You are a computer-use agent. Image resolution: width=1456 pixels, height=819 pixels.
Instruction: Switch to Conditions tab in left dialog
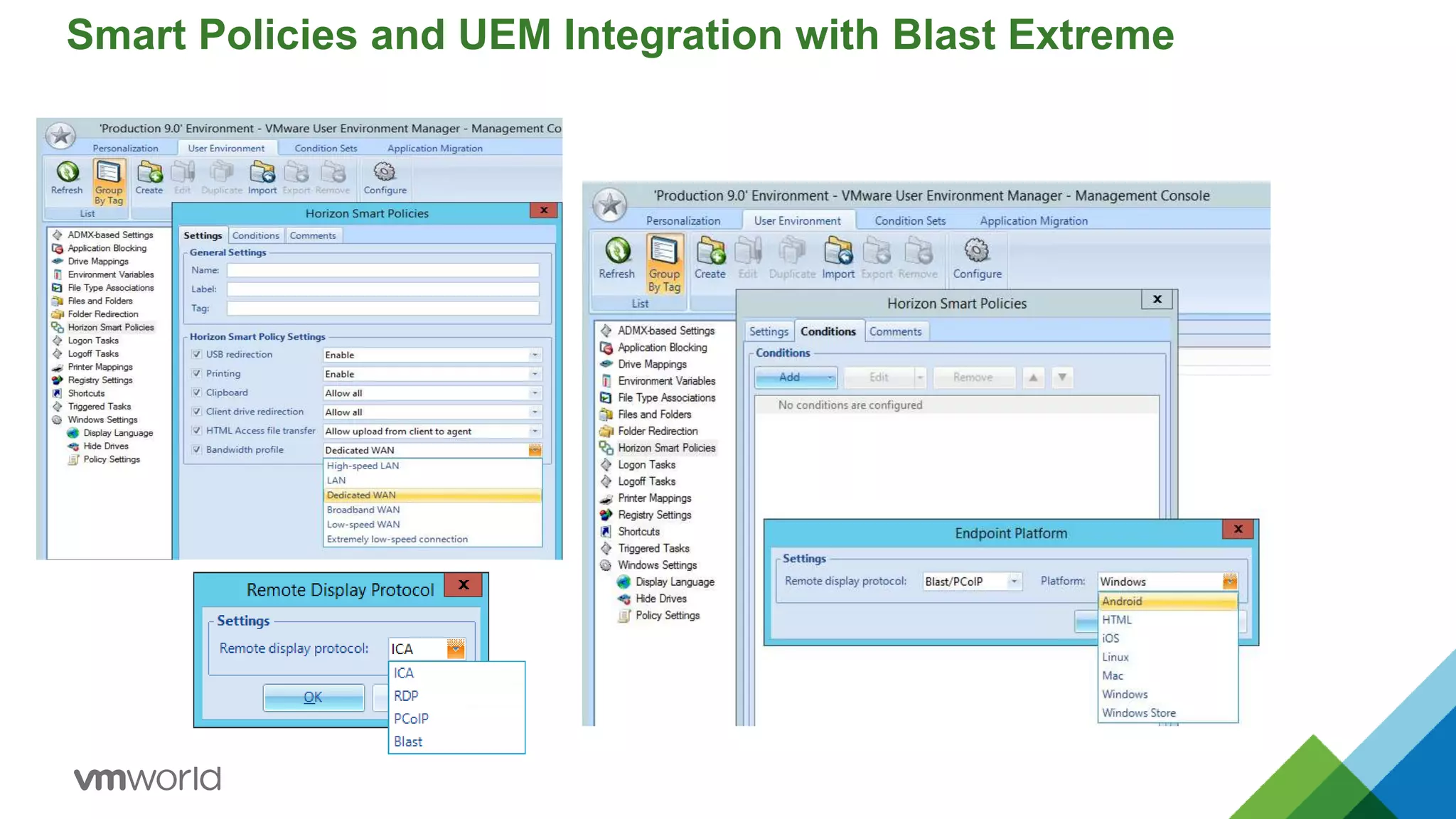[256, 235]
